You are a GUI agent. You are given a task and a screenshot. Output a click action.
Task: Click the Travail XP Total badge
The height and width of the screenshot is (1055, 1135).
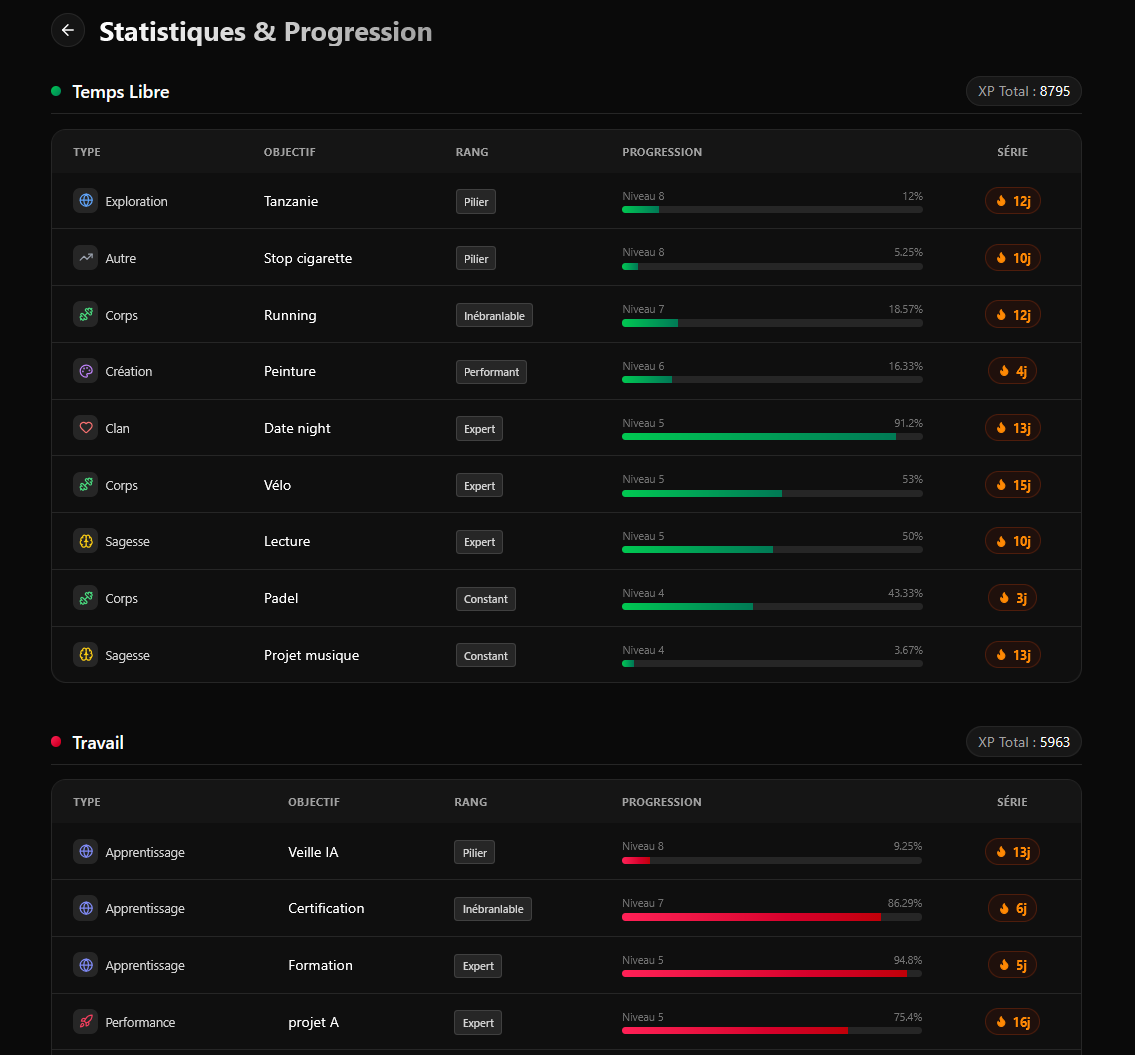1023,742
